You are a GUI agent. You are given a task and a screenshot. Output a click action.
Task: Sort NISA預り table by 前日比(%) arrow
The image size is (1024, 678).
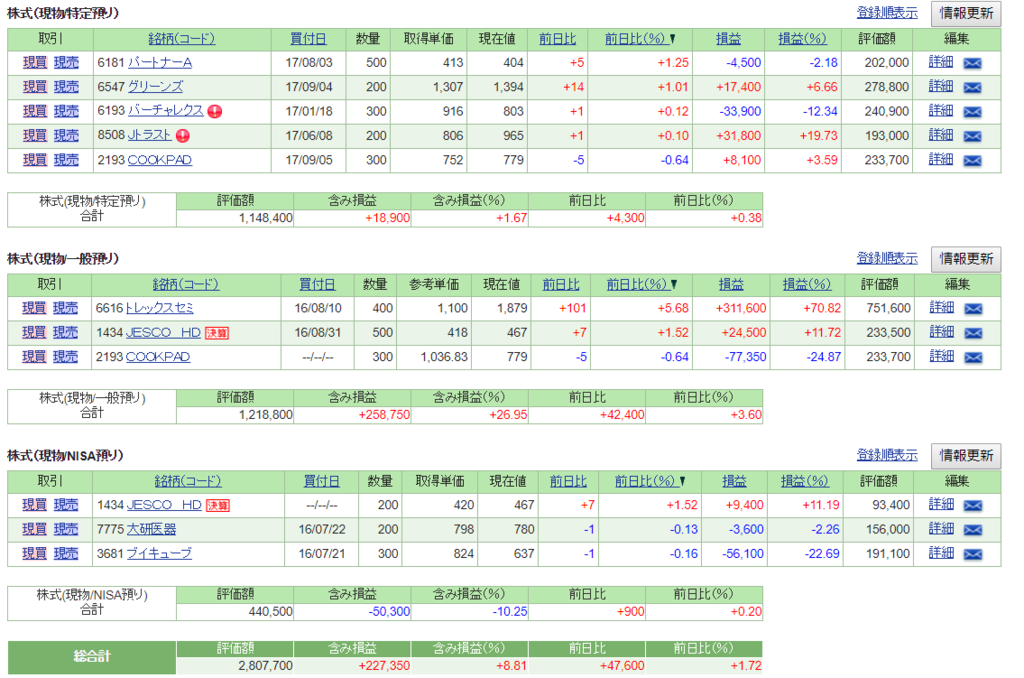coord(682,481)
